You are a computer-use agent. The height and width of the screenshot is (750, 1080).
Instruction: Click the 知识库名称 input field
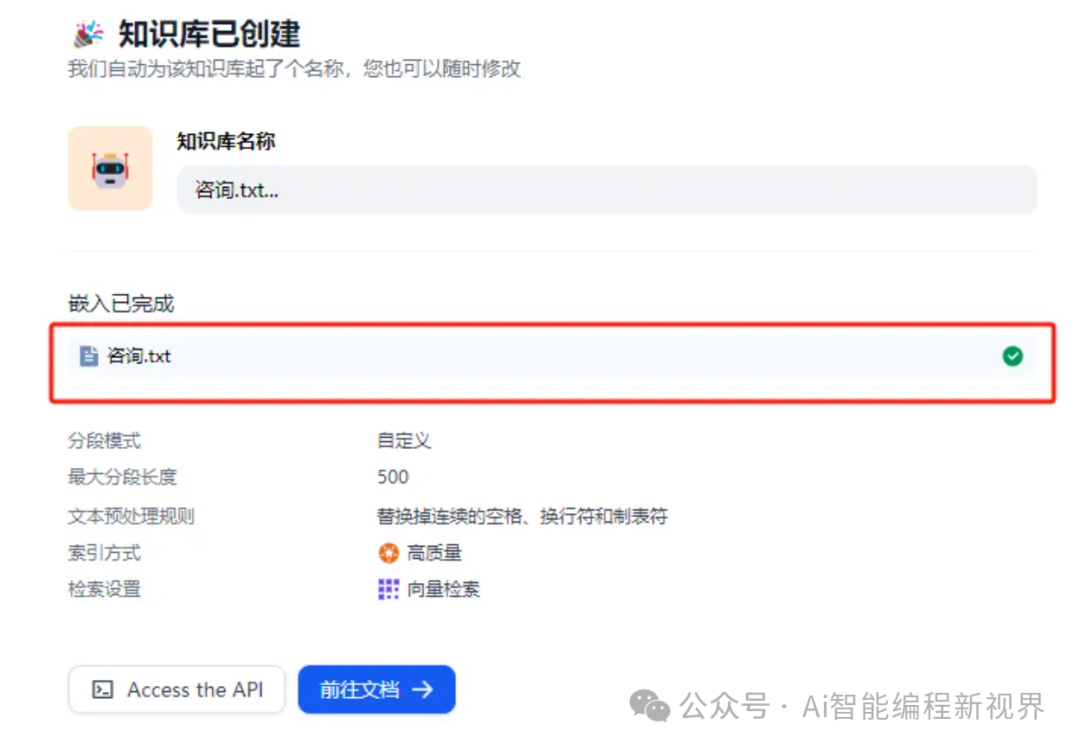click(x=607, y=189)
